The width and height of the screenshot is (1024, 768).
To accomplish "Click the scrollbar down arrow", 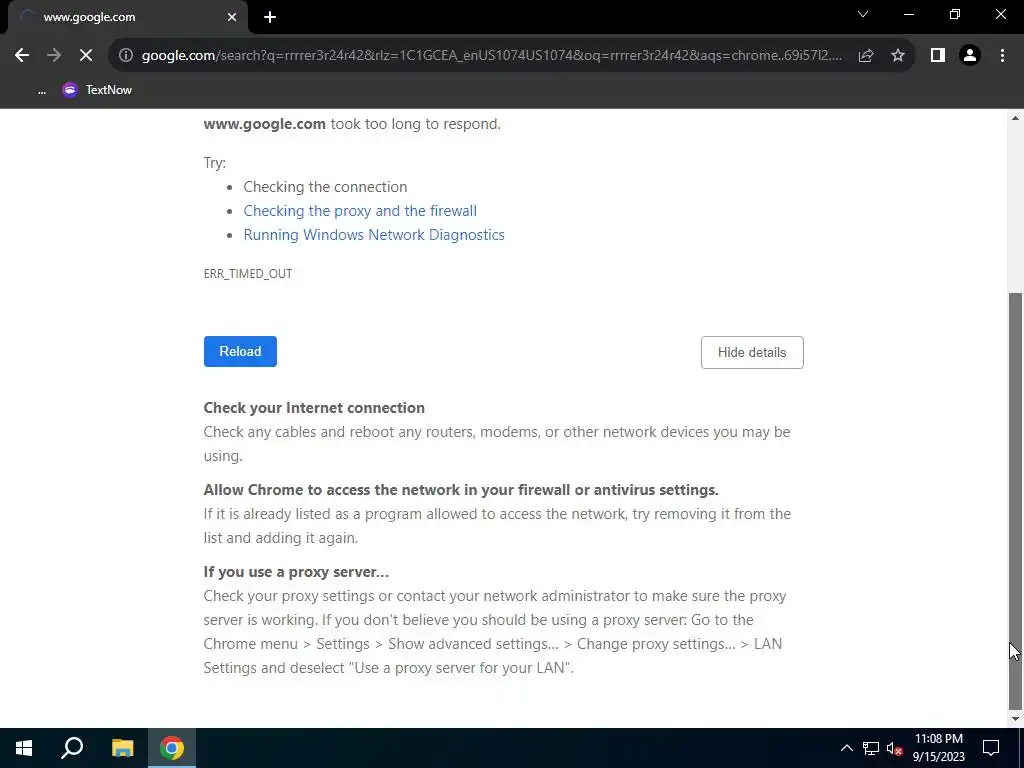I will pos(1015,719).
